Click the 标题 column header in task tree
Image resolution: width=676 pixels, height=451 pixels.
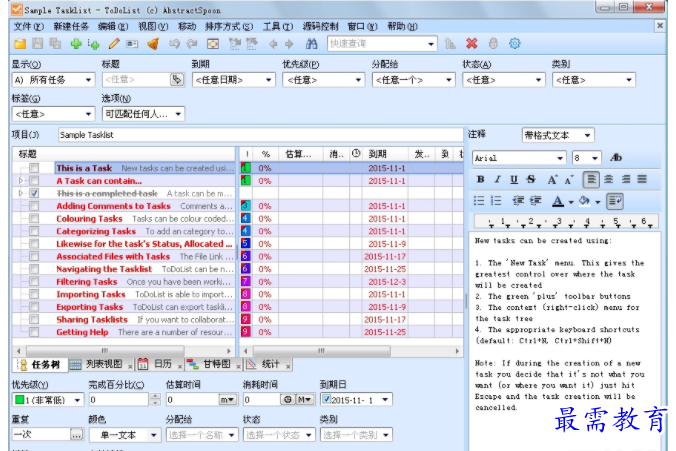pyautogui.click(x=124, y=154)
